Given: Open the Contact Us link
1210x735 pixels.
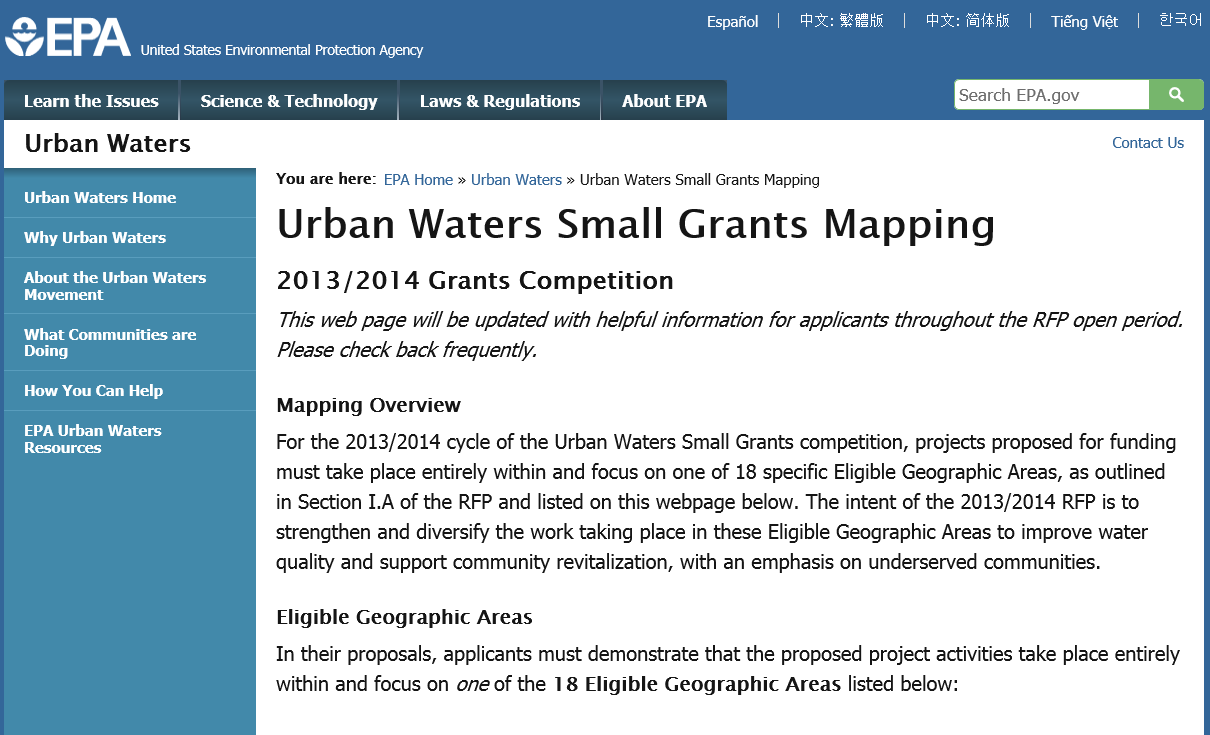Looking at the screenshot, I should (x=1148, y=143).
